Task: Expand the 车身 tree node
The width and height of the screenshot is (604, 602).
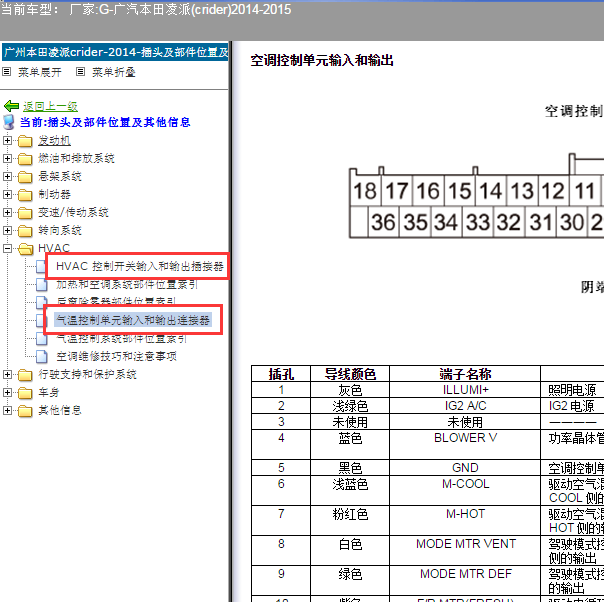Action: [x=7, y=392]
